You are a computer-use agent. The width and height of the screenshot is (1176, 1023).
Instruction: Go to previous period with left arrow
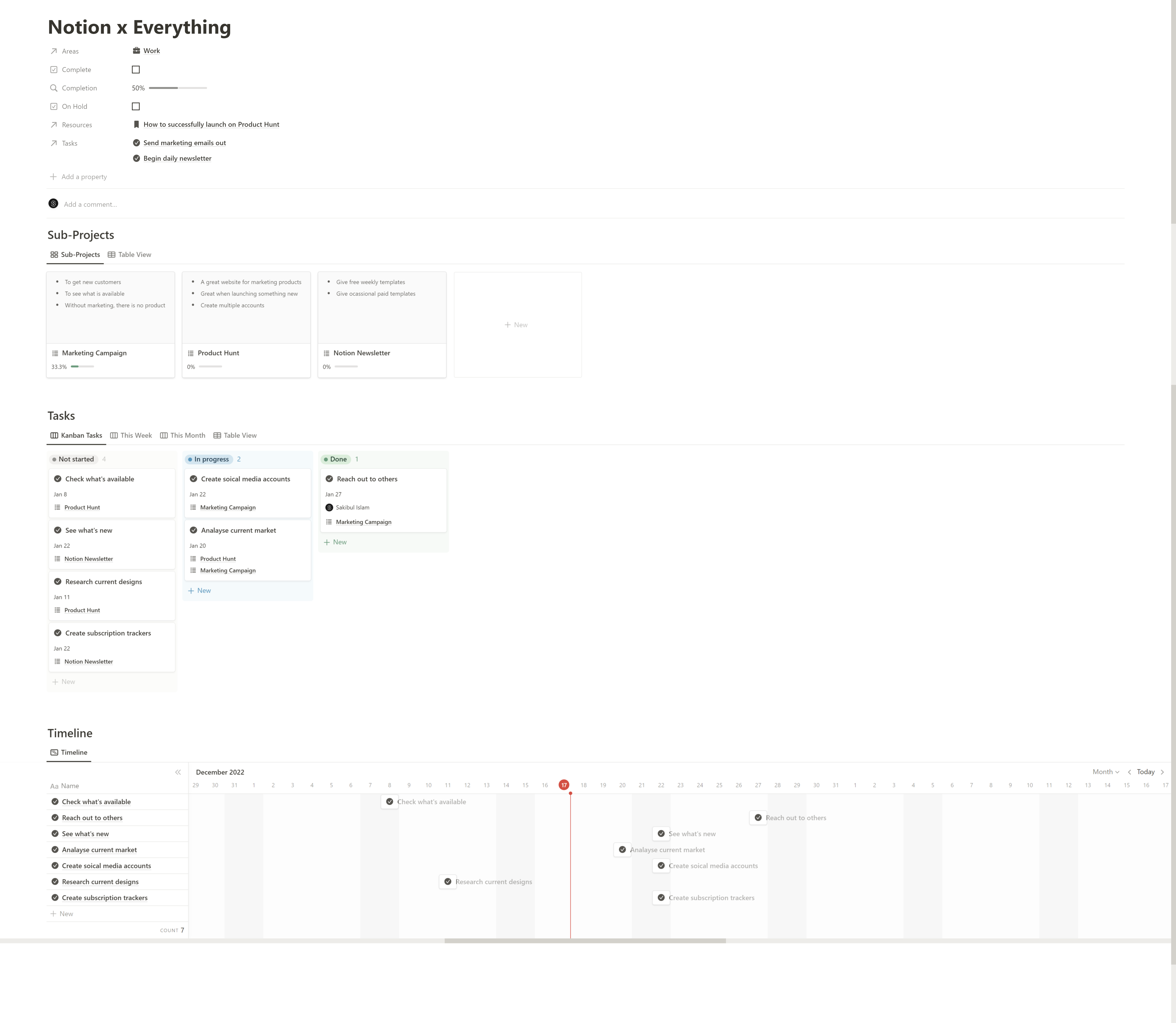(x=1129, y=772)
